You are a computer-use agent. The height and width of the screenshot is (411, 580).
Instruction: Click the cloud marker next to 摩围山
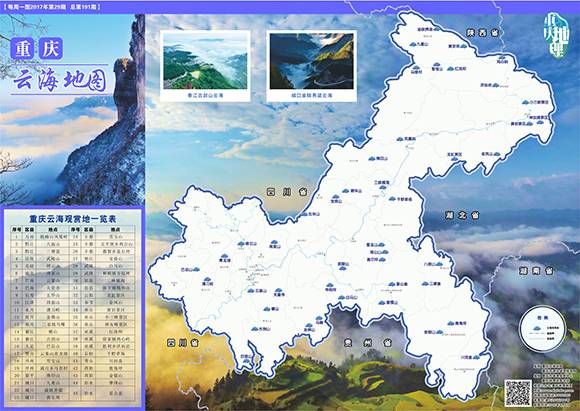(x=381, y=303)
